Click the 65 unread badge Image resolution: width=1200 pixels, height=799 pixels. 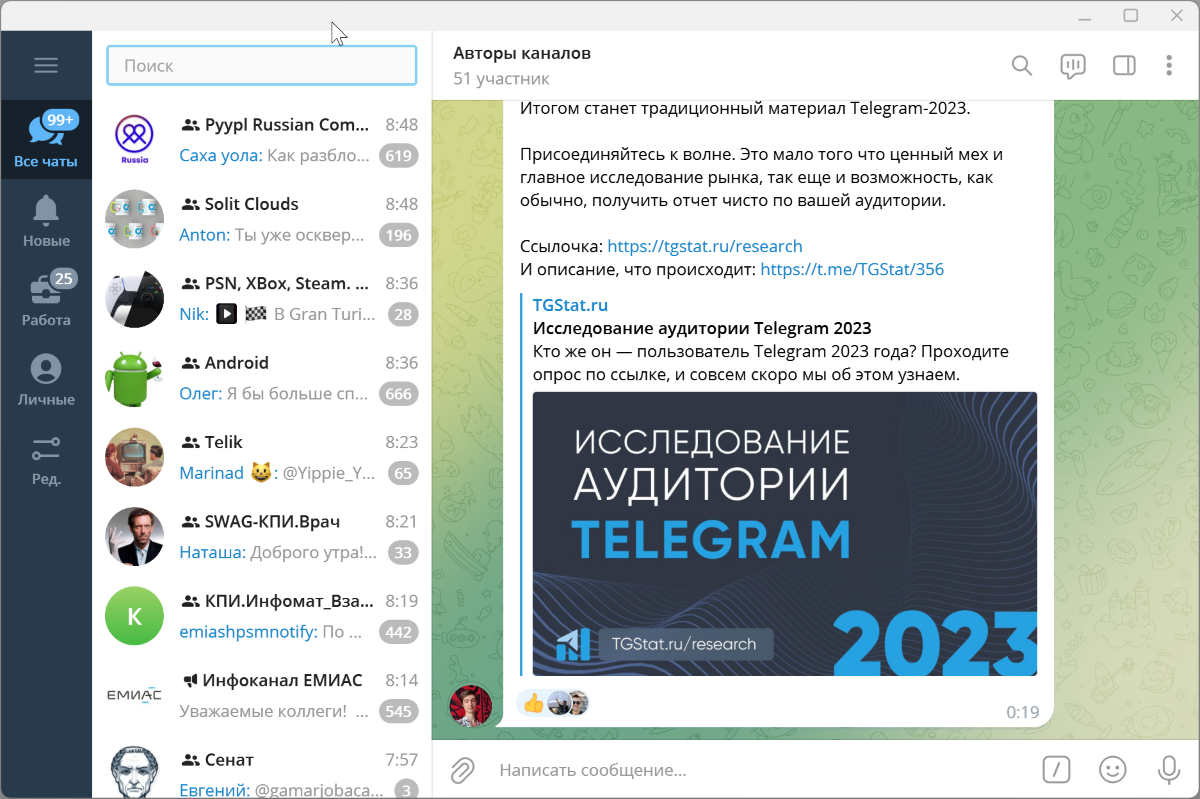click(x=403, y=473)
